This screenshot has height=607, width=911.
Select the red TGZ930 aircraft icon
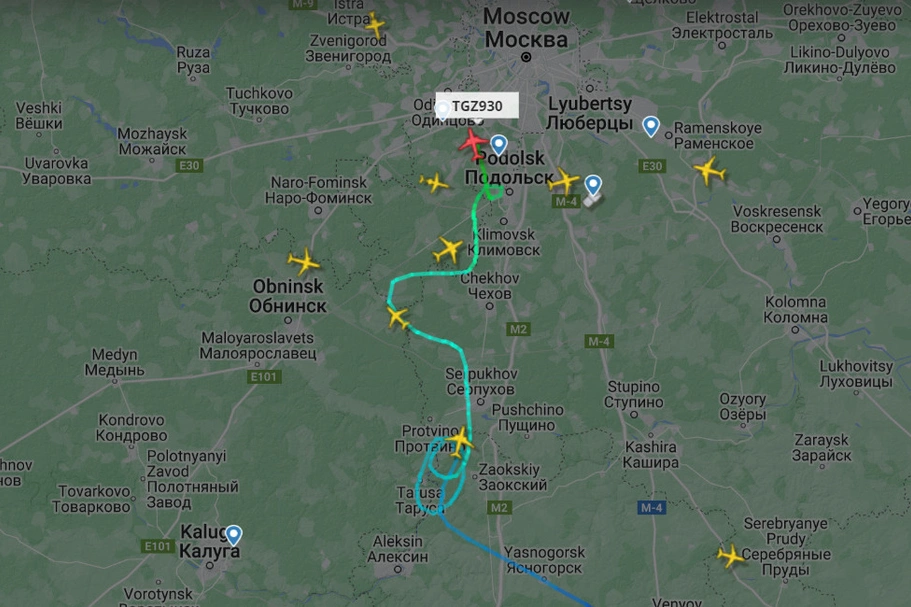pyautogui.click(x=473, y=143)
